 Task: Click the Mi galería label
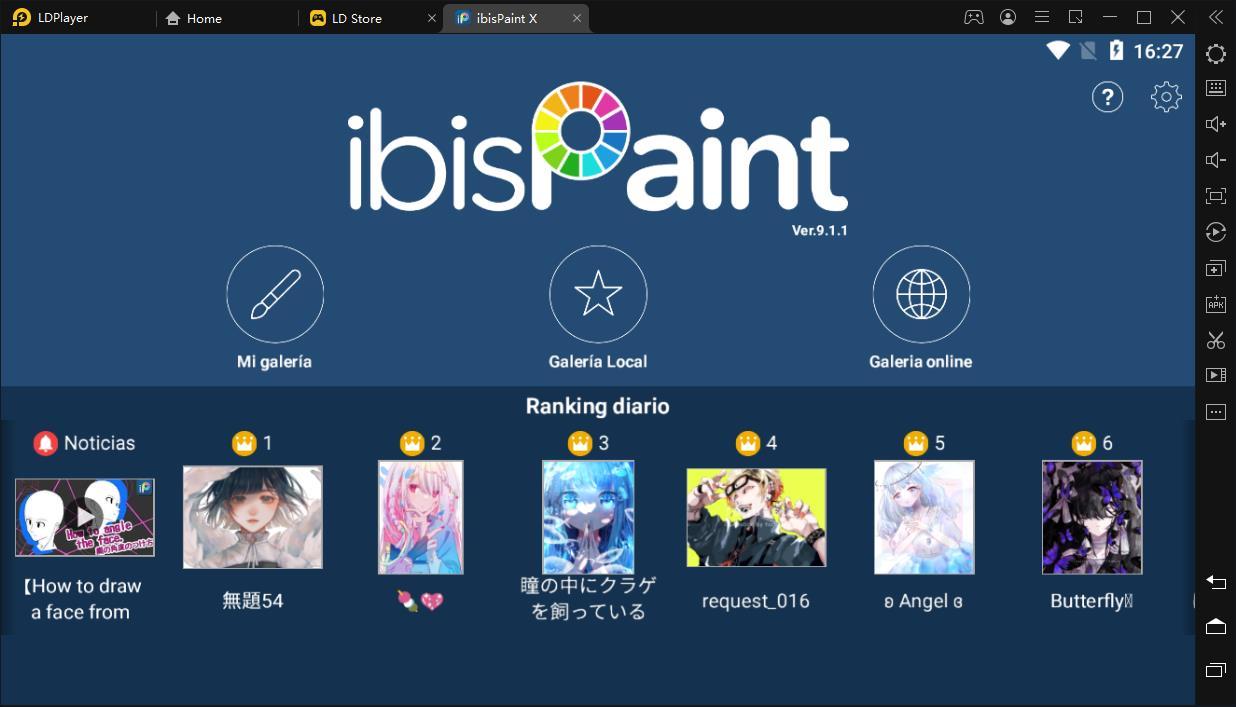[274, 362]
